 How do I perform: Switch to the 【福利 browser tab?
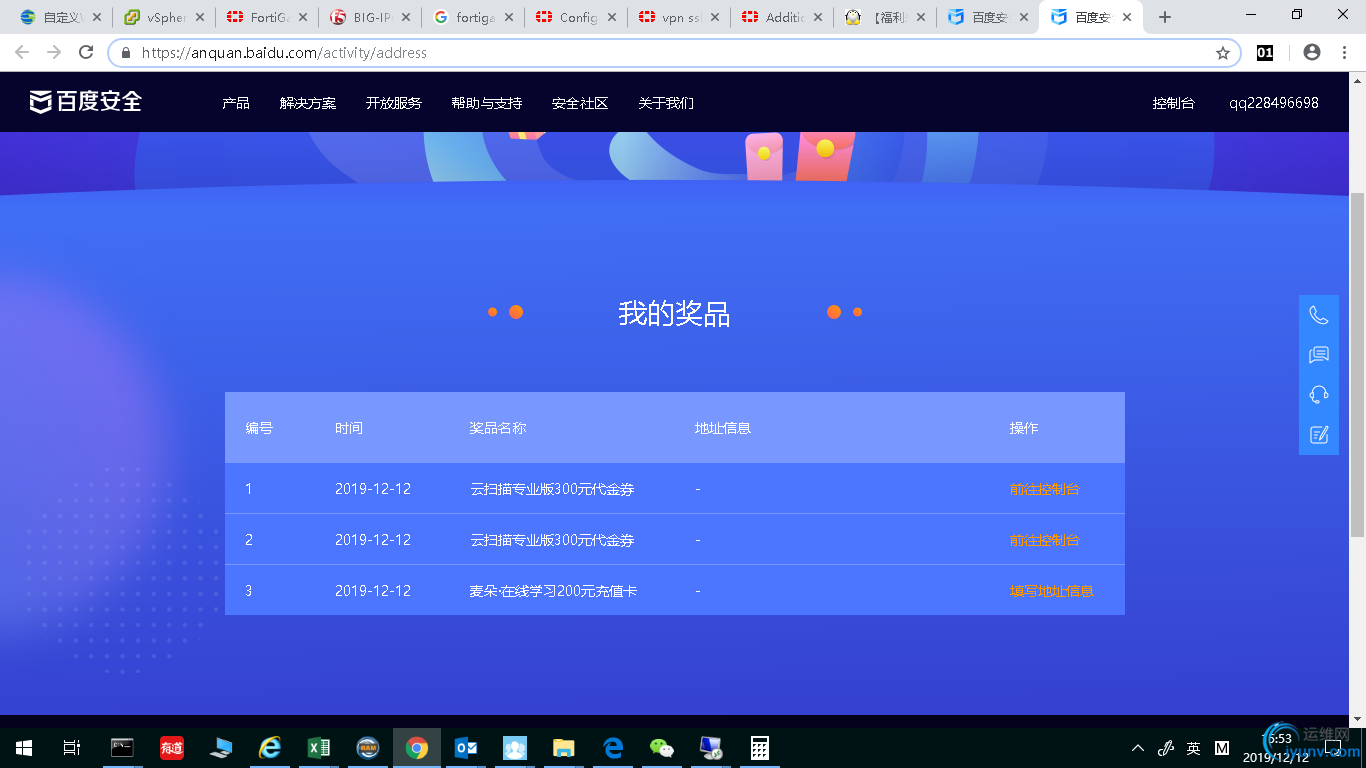886,17
